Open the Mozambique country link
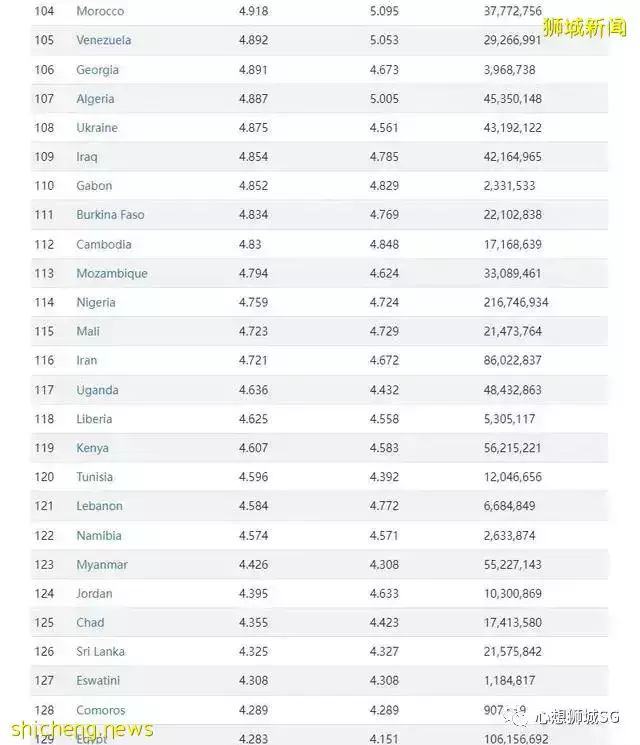This screenshot has height=745, width=640. click(x=111, y=273)
